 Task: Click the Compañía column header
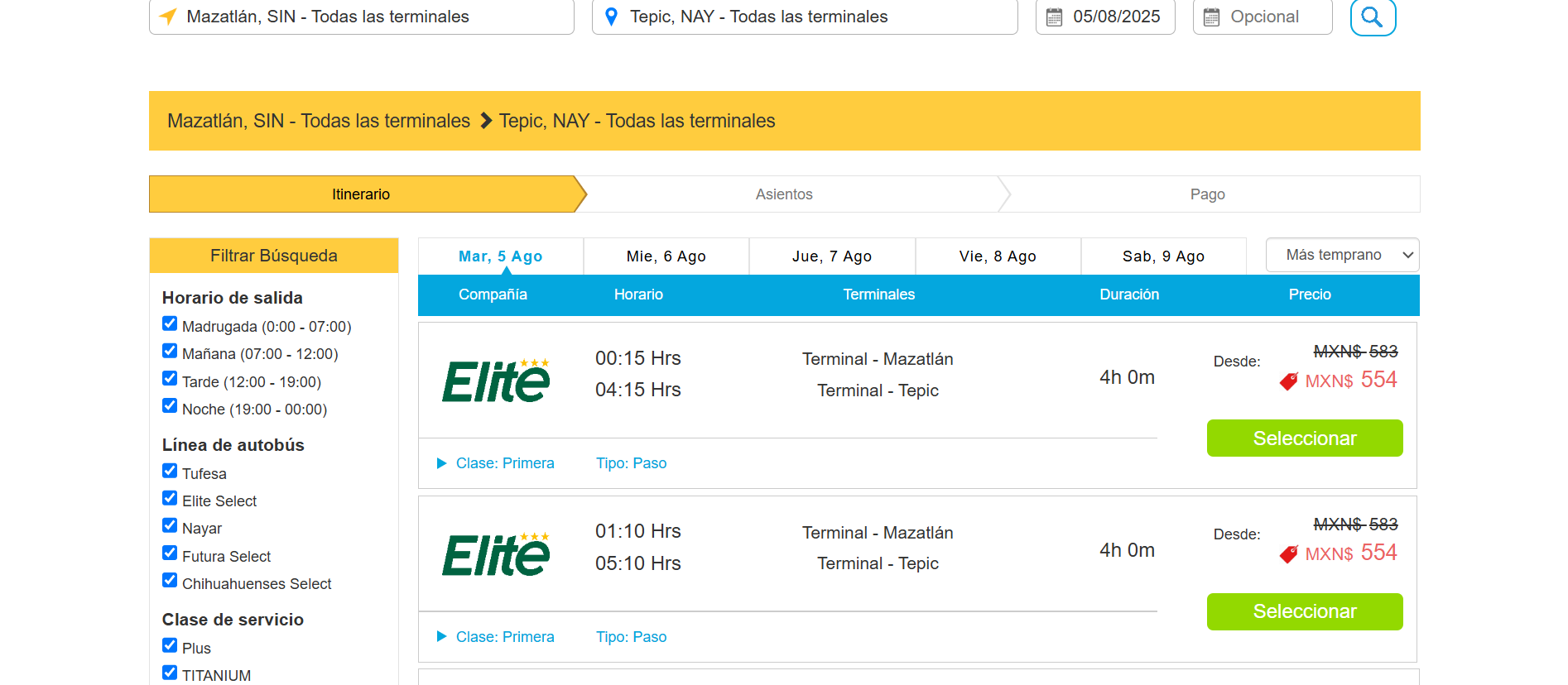(493, 295)
